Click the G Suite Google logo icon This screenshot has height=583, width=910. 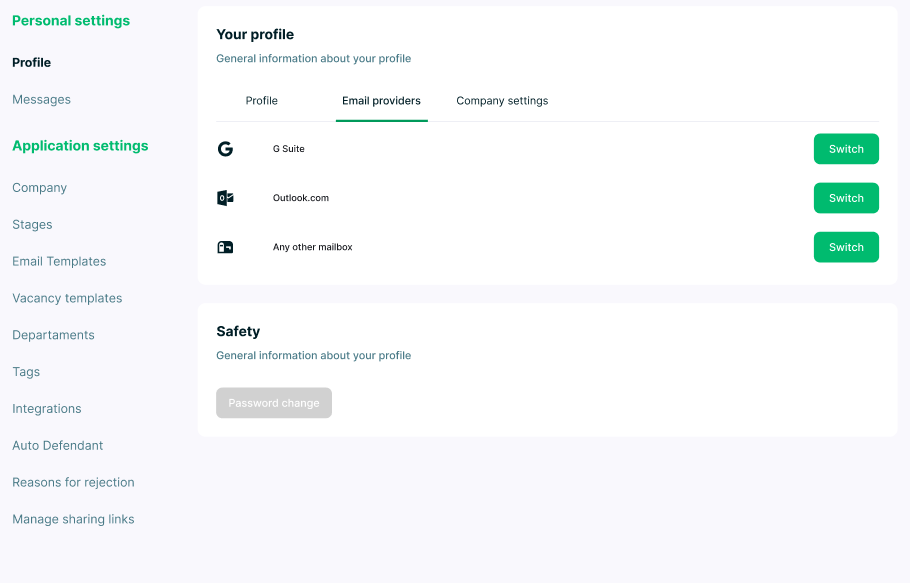(x=225, y=149)
